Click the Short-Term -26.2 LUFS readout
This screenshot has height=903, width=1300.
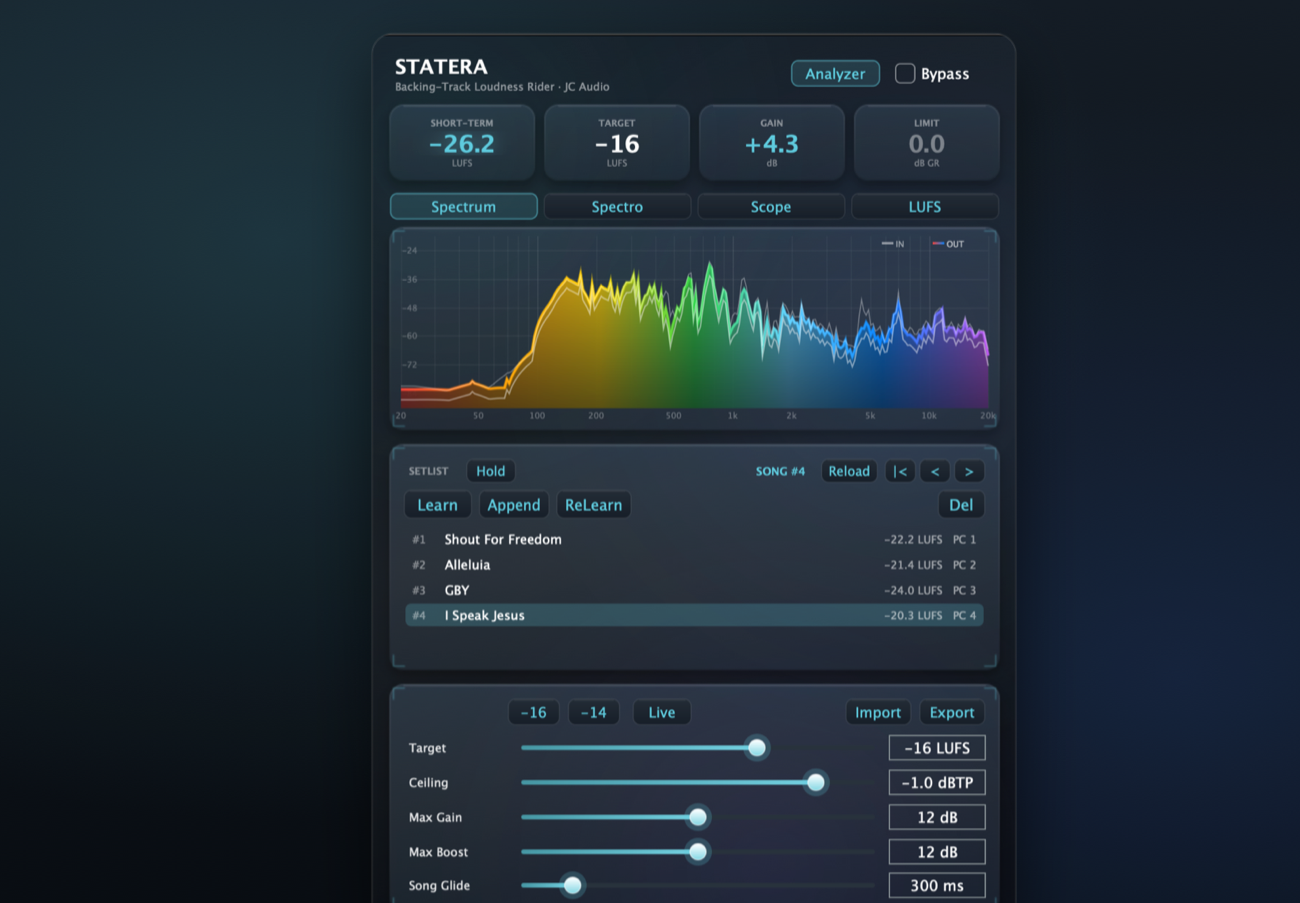coord(462,143)
